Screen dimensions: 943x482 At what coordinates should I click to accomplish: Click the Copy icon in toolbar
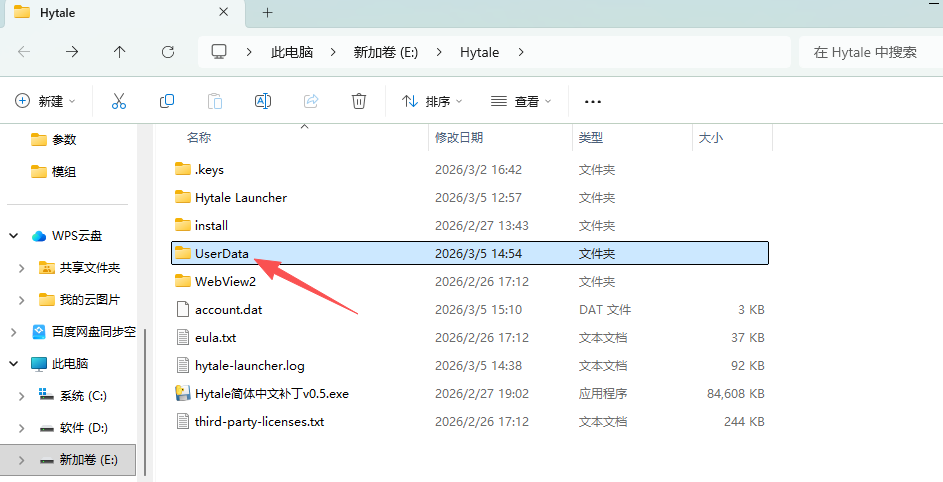(x=167, y=101)
